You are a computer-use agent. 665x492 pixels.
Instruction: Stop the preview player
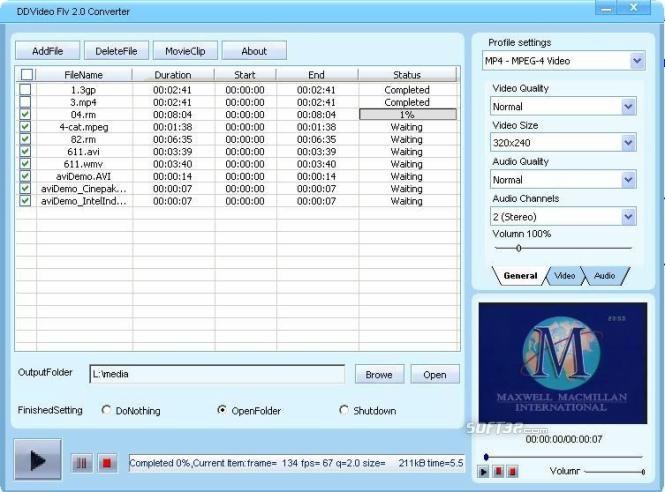pos(513,471)
